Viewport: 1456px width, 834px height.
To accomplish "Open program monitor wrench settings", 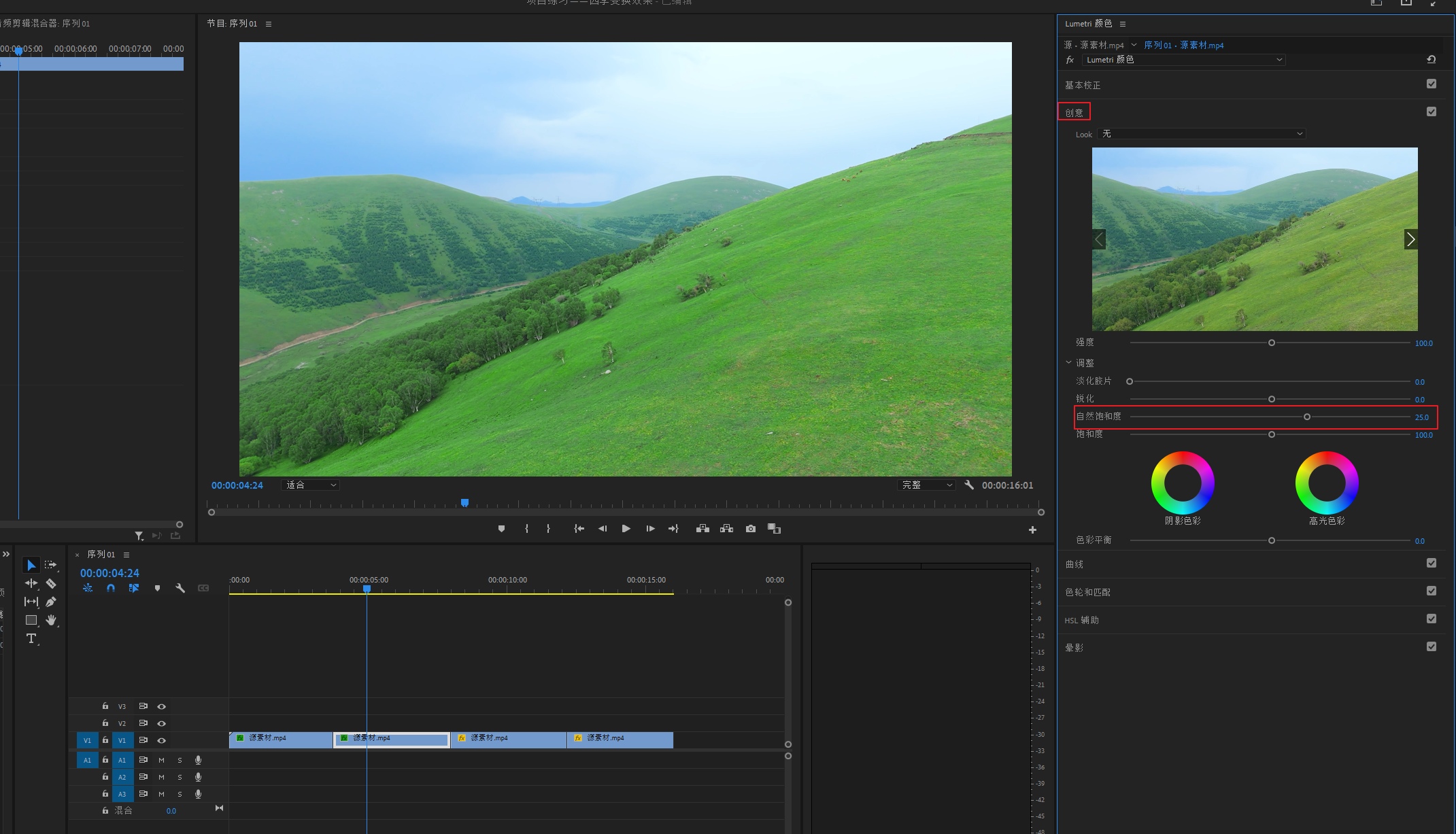I will 969,485.
